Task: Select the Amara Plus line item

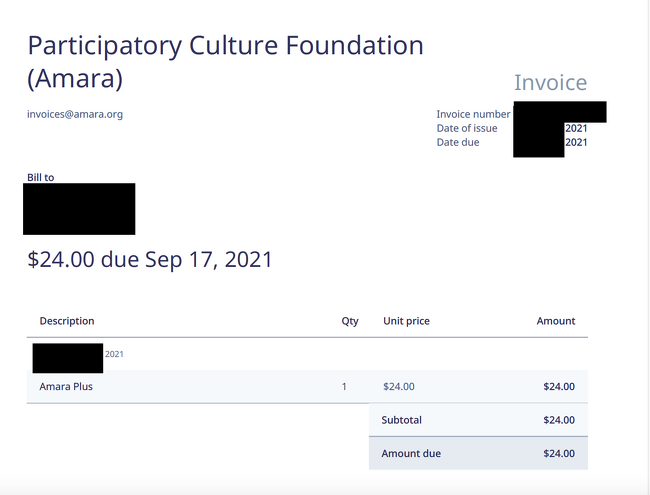Action: [x=66, y=386]
